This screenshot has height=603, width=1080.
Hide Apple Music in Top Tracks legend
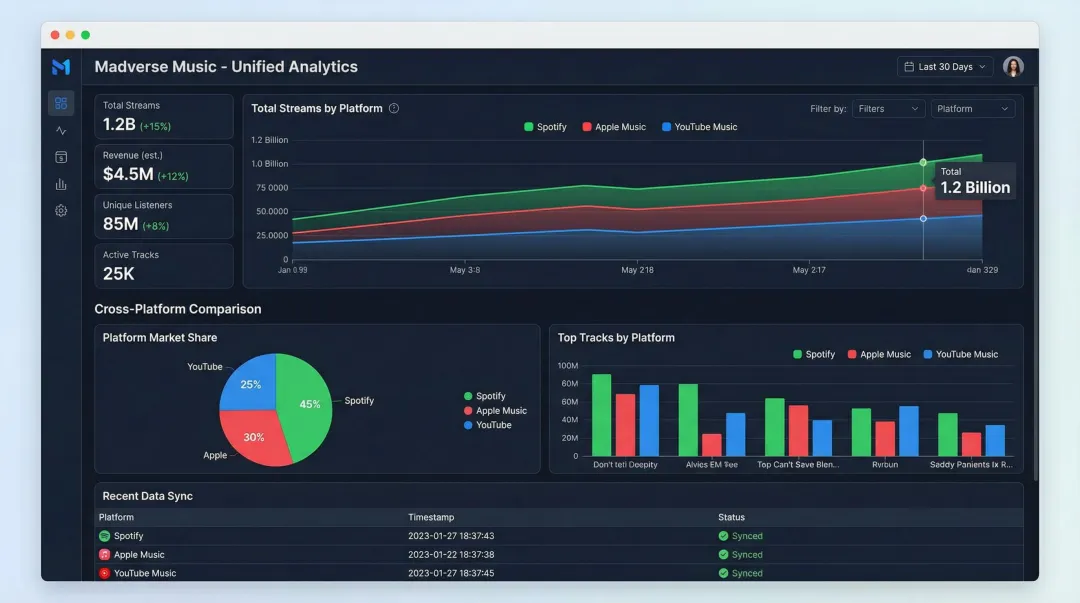(x=878, y=354)
